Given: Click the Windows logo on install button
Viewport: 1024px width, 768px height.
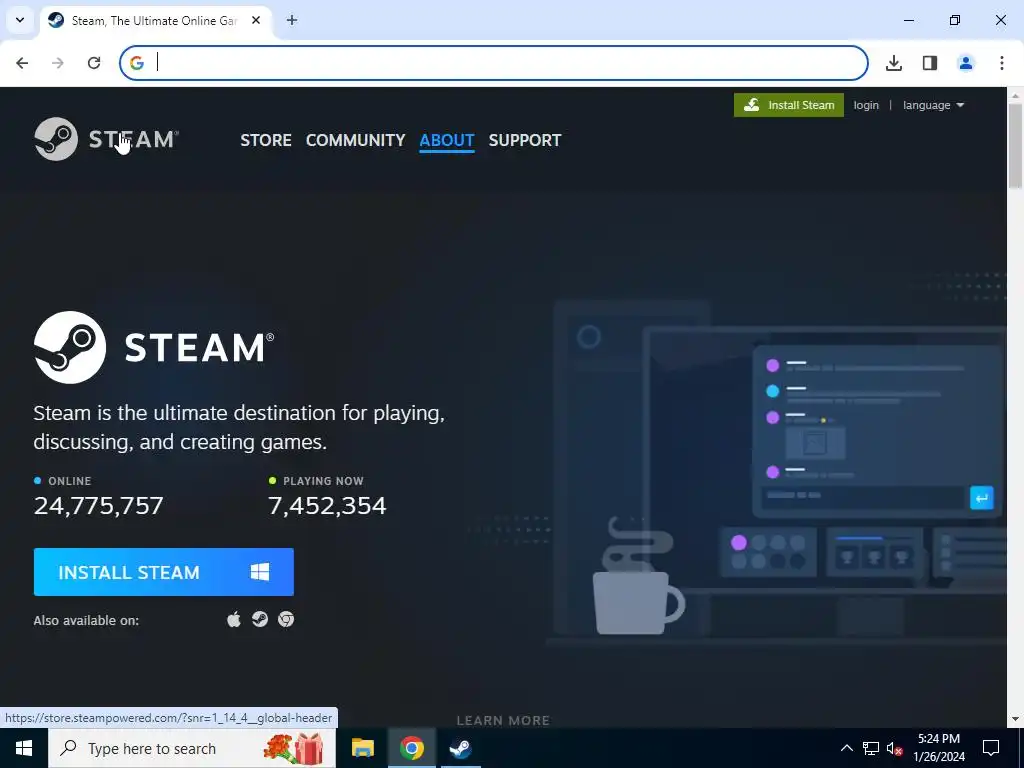Looking at the screenshot, I should click(260, 572).
